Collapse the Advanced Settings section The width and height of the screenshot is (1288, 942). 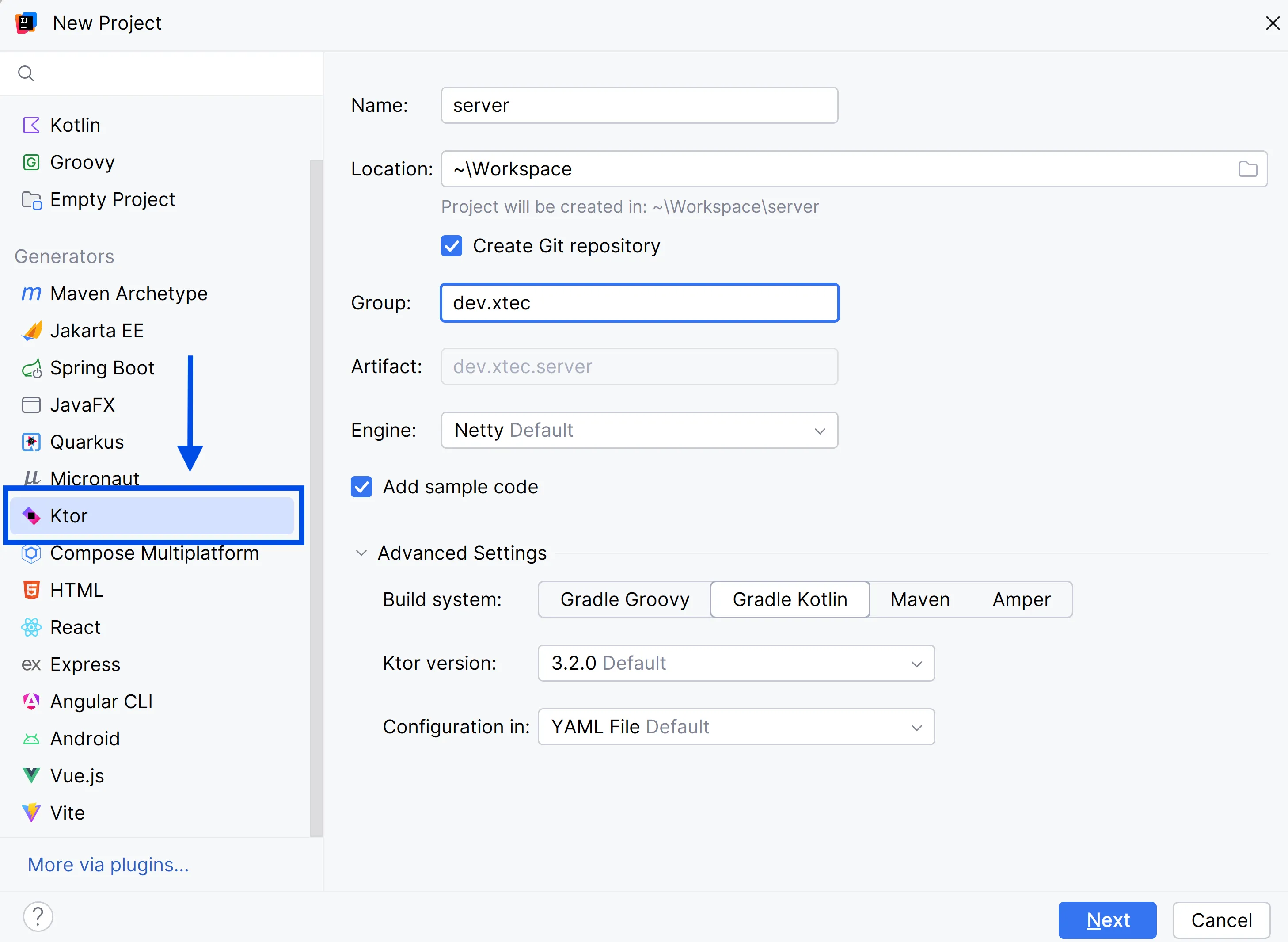click(x=361, y=553)
